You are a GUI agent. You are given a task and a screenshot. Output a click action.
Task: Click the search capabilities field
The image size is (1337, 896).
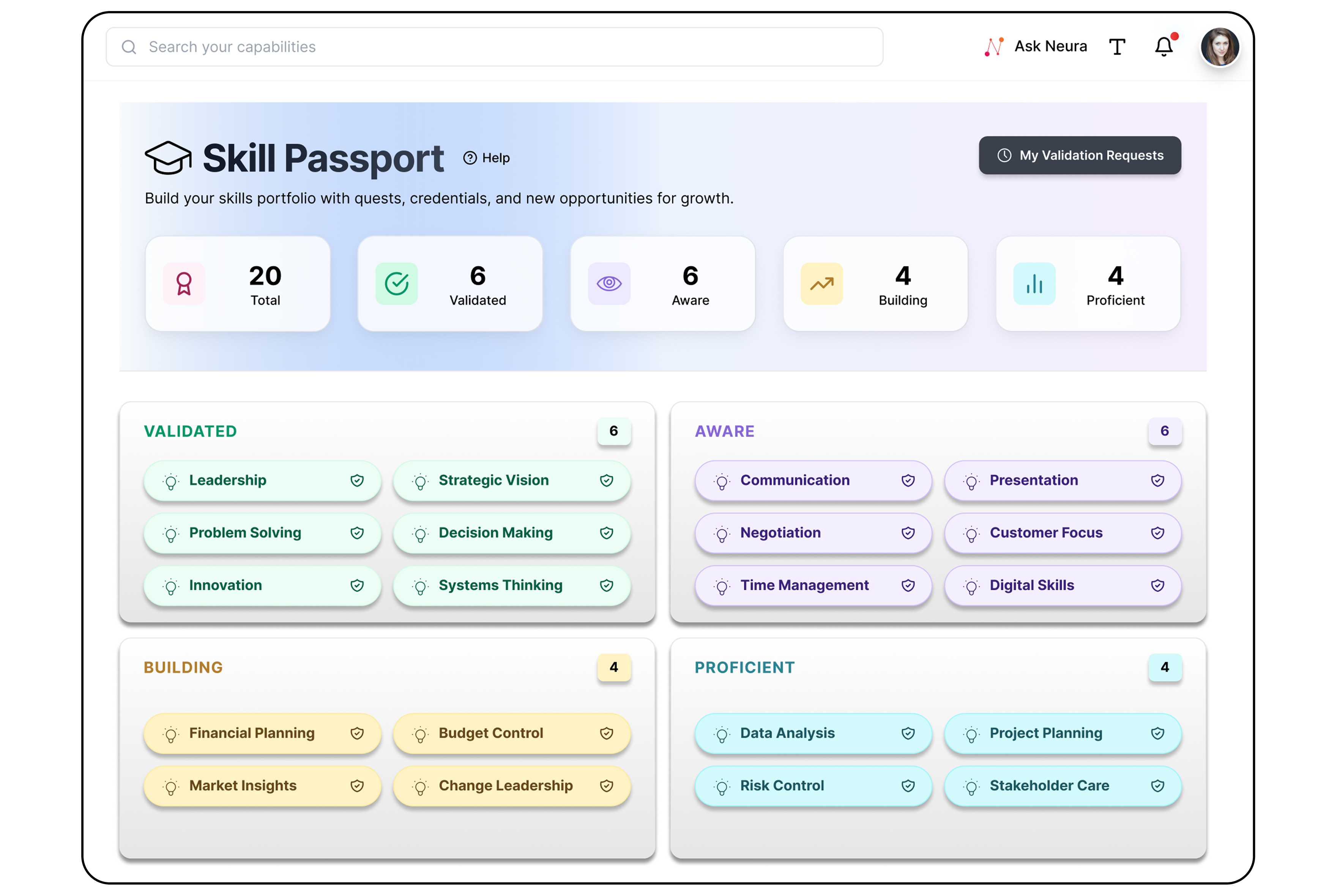click(494, 47)
